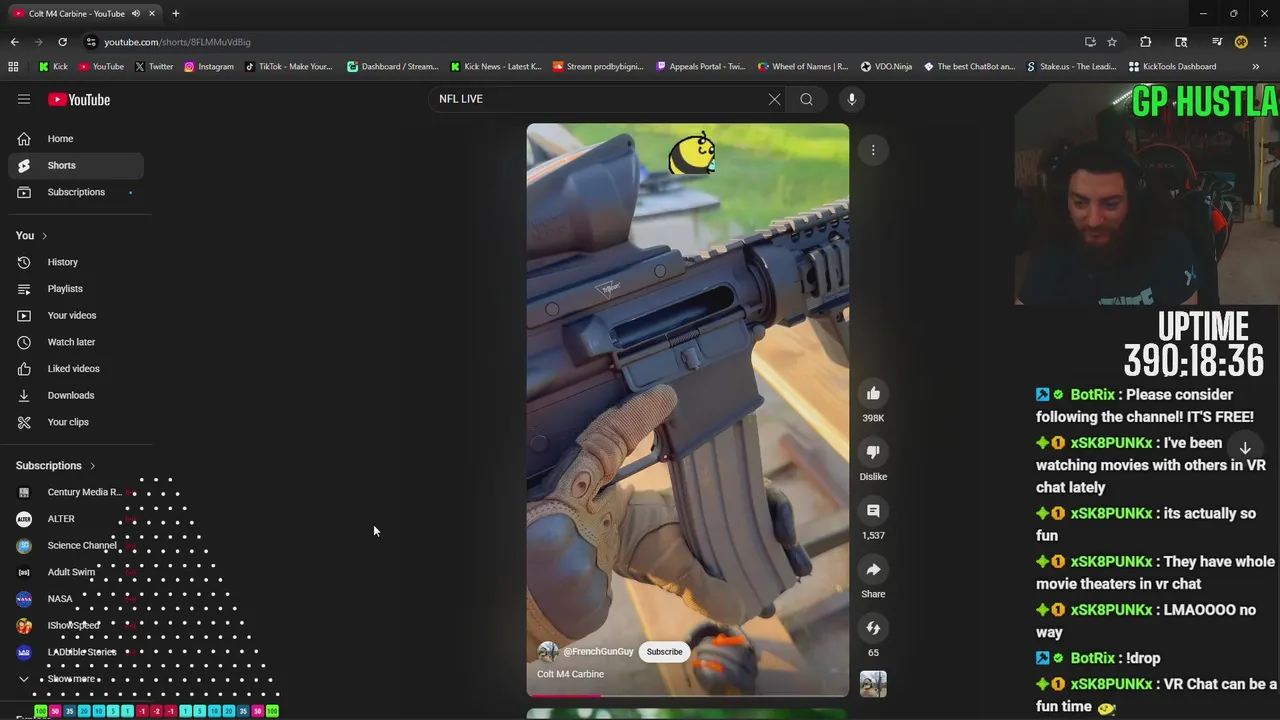Dislike the Colt M4 Carbine short
Image resolution: width=1280 pixels, height=720 pixels.
(873, 453)
